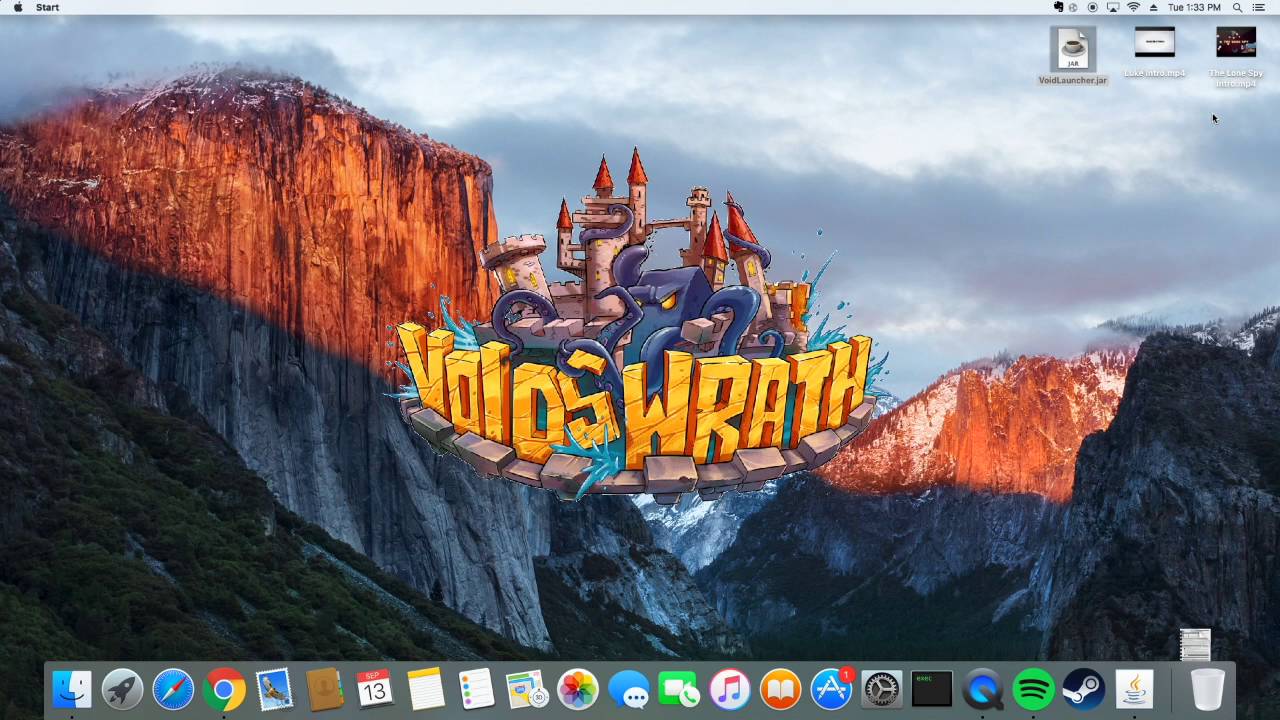Open Notes yellow notepad in Dock

(x=426, y=690)
